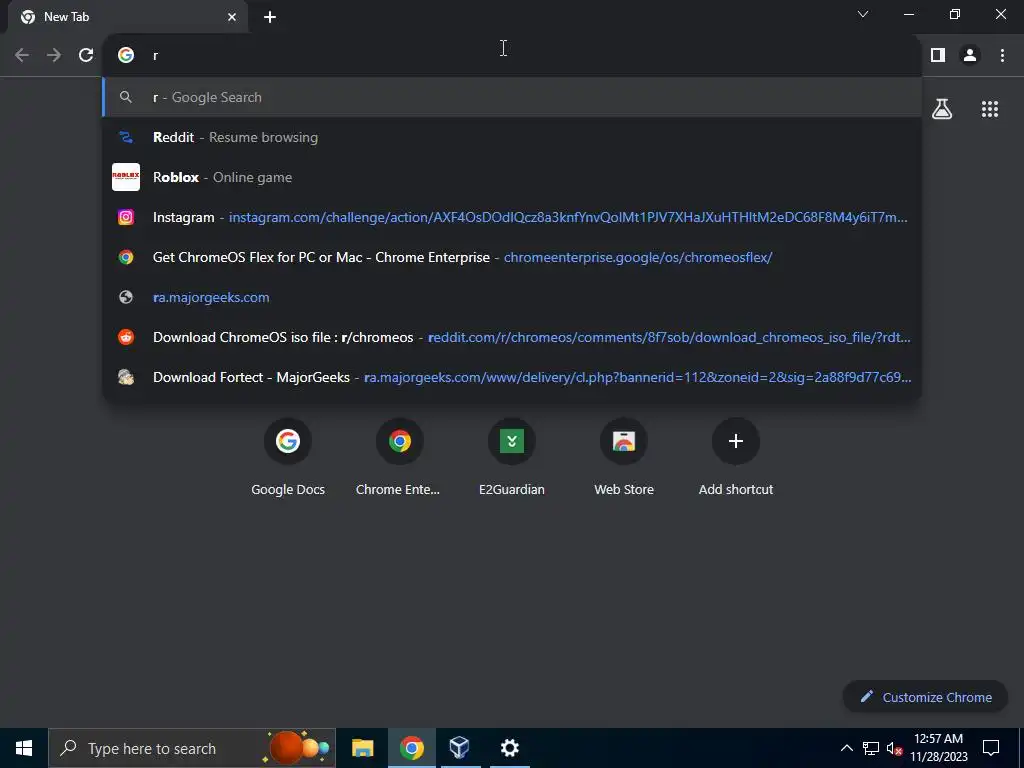
Task: Open File Explorer from taskbar
Action: pos(362,748)
